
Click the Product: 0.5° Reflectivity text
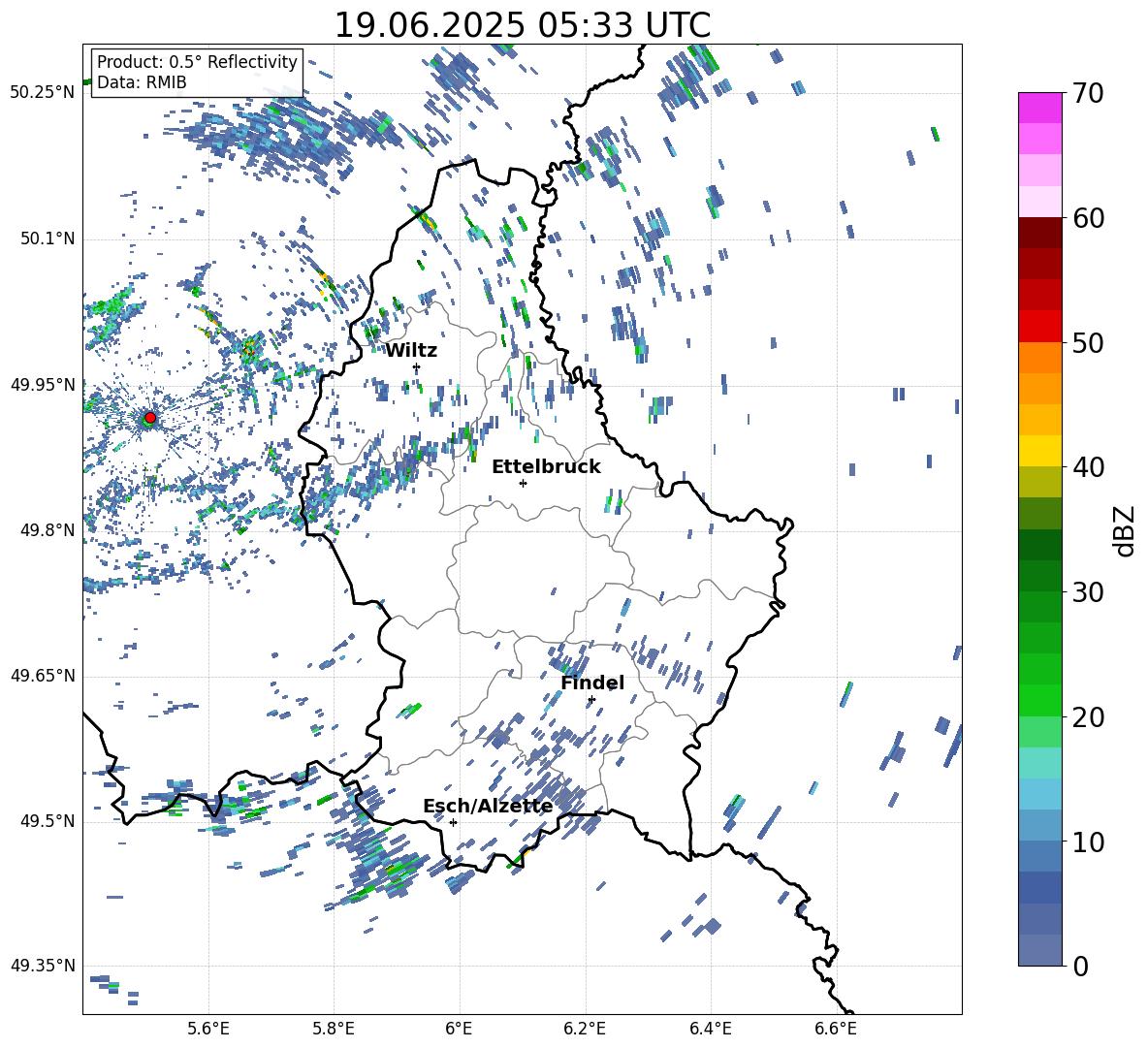click(197, 62)
